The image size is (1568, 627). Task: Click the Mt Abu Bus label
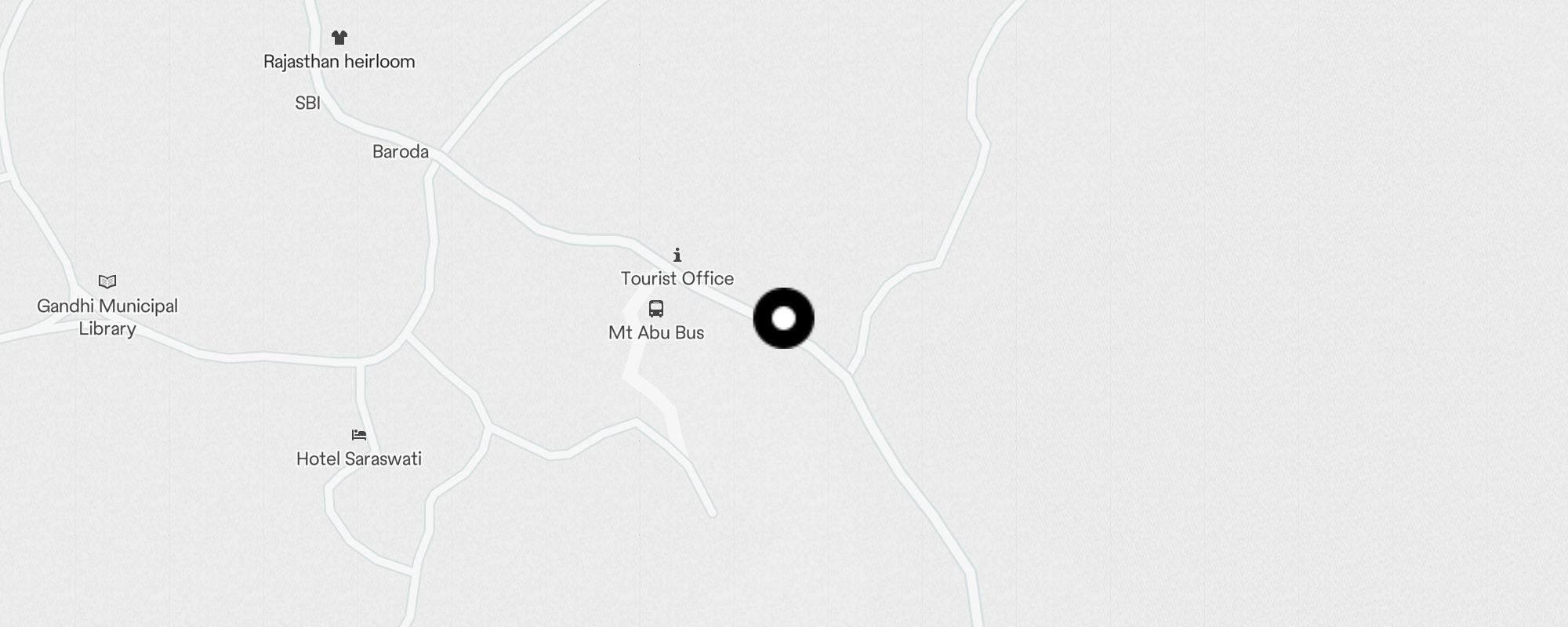(656, 332)
